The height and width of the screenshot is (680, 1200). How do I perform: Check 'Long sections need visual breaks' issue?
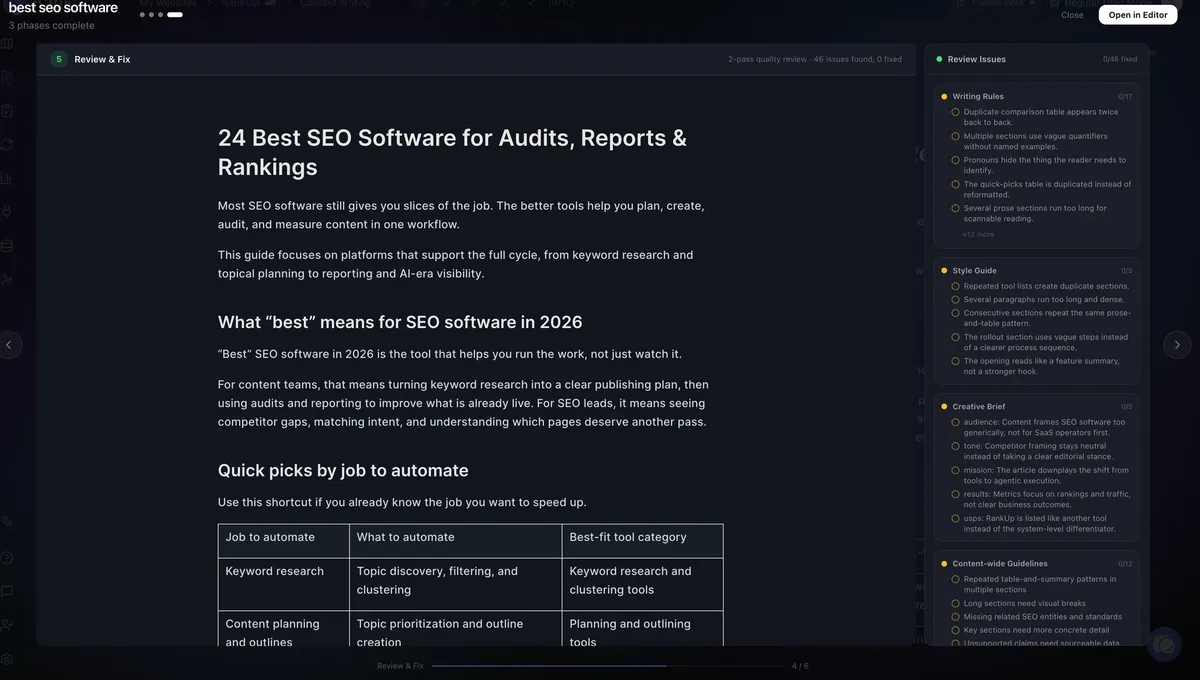click(955, 603)
